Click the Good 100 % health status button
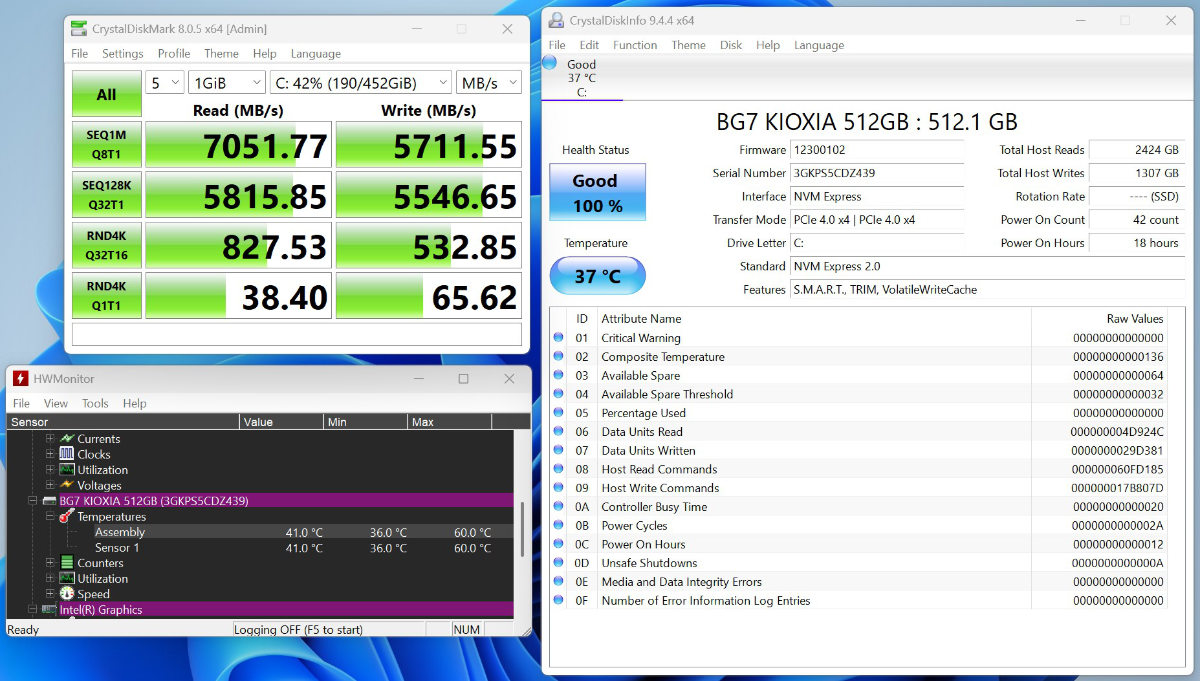 pyautogui.click(x=597, y=192)
